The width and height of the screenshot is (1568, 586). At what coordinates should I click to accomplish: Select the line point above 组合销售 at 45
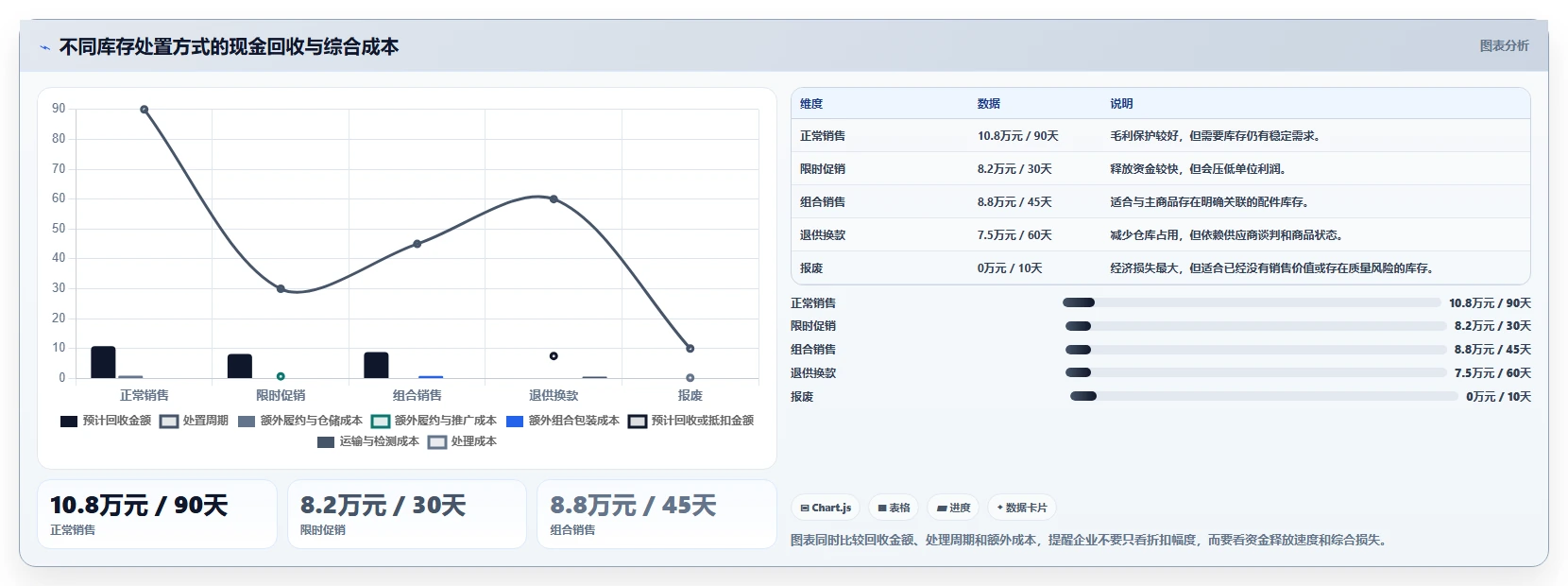pyautogui.click(x=418, y=244)
